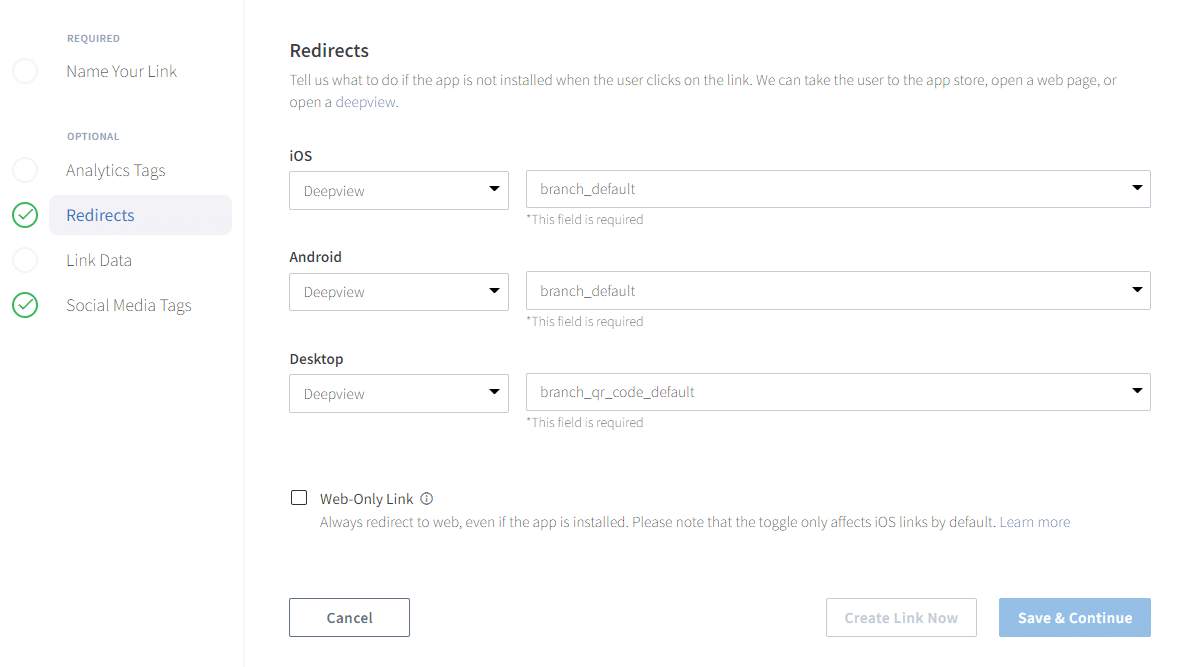Click the Cancel button
The height and width of the screenshot is (667, 1186).
348,617
